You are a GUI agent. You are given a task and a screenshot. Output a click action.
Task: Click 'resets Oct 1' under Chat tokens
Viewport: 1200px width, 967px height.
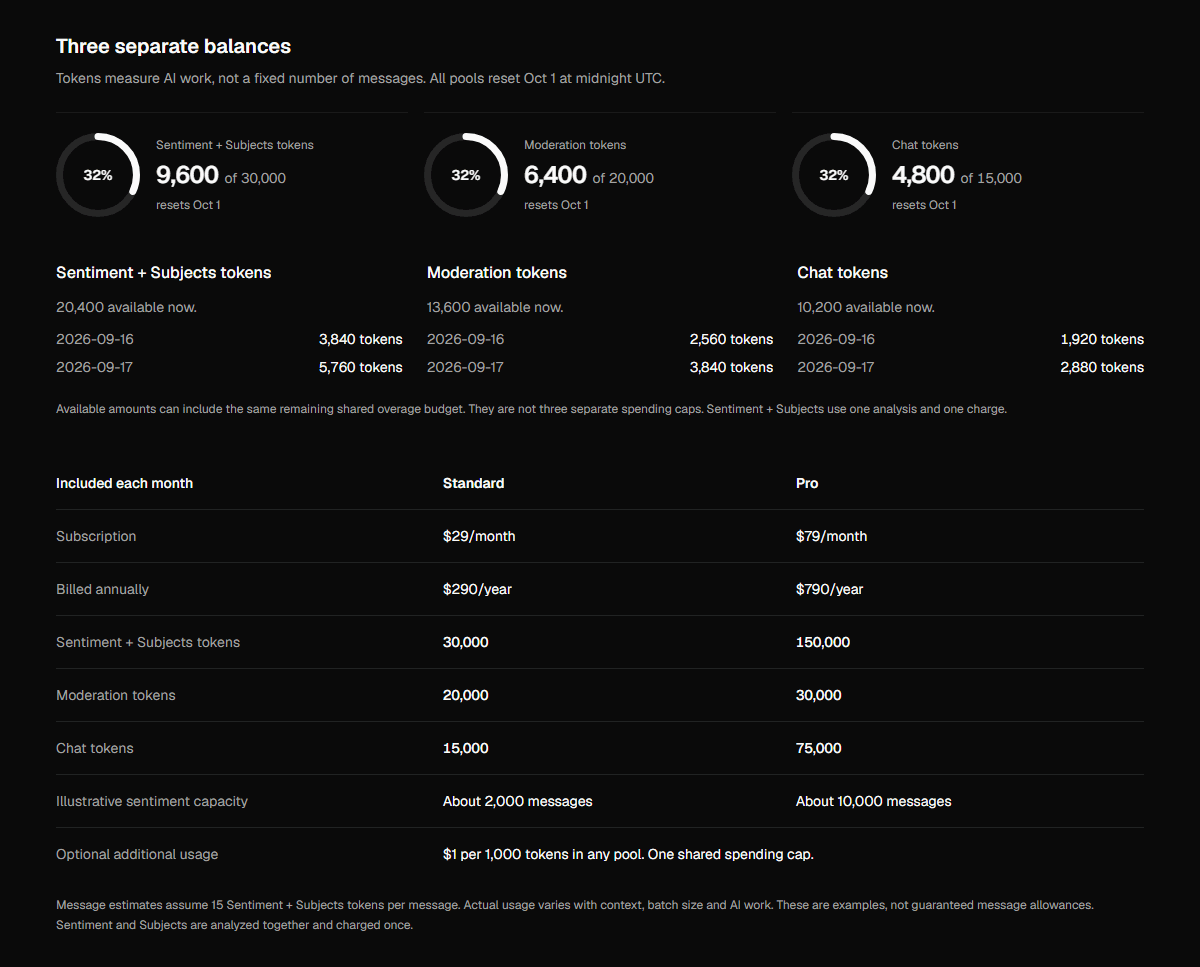coord(924,205)
